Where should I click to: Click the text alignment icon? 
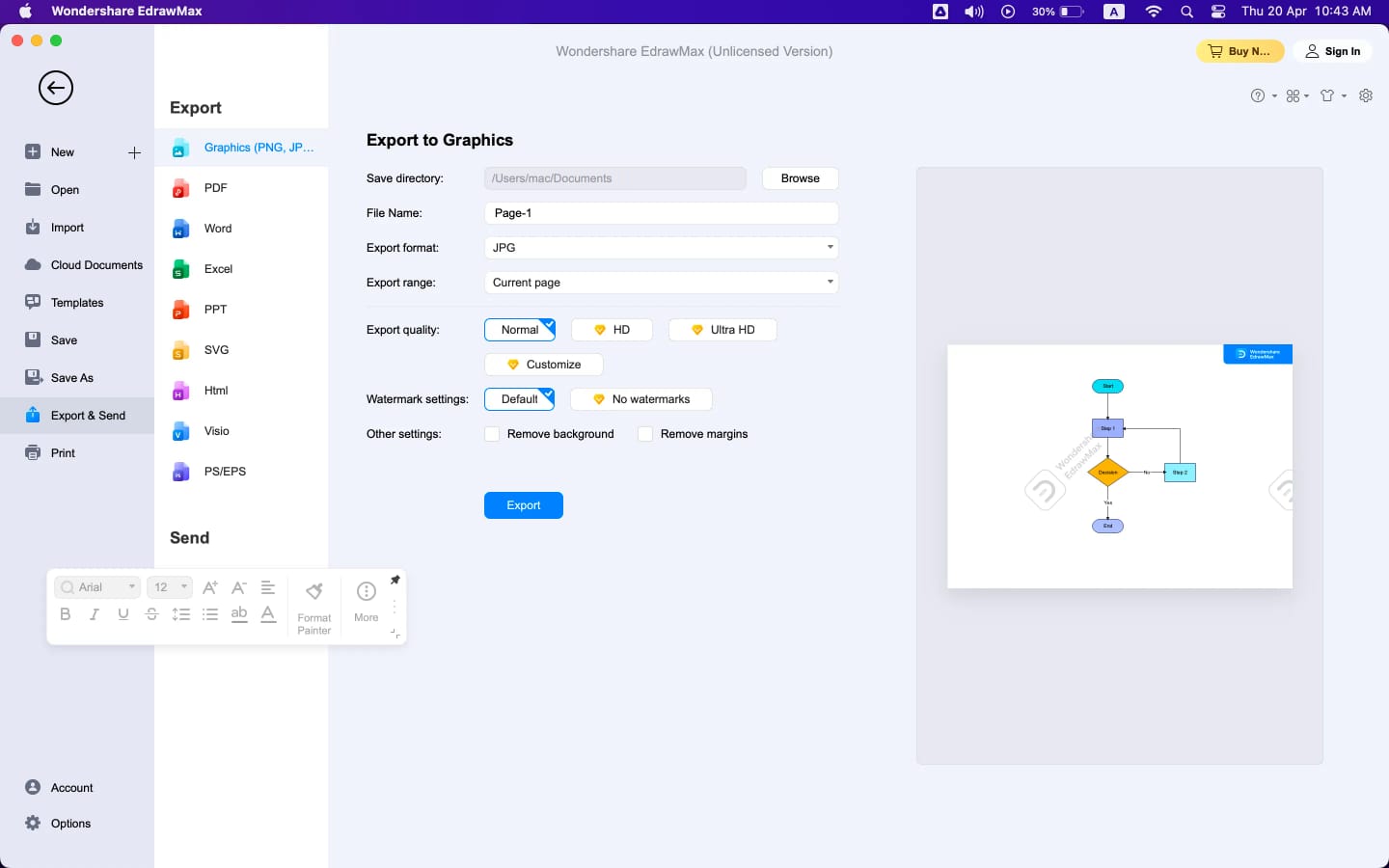(x=268, y=587)
